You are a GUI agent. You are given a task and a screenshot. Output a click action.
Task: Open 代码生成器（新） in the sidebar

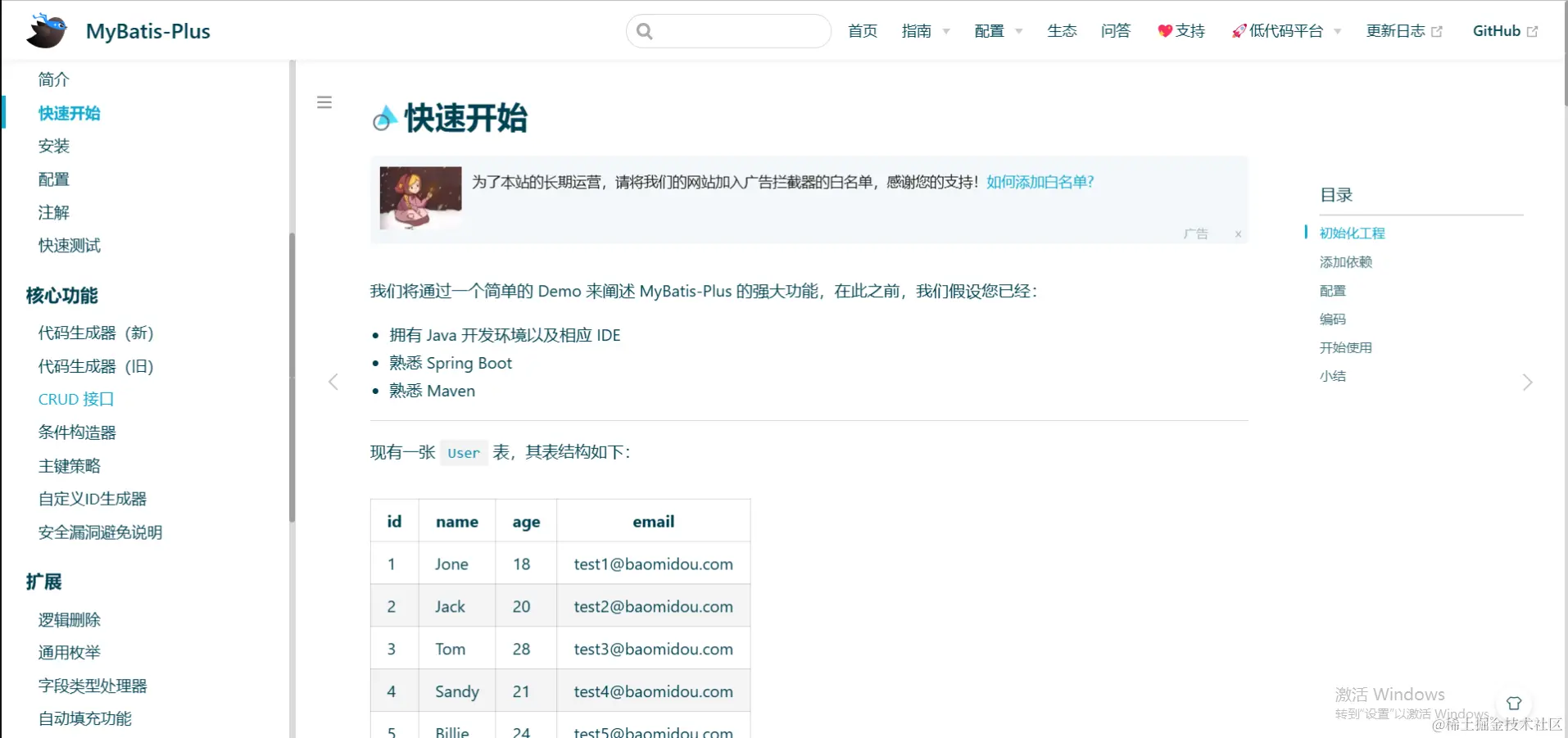(x=96, y=333)
